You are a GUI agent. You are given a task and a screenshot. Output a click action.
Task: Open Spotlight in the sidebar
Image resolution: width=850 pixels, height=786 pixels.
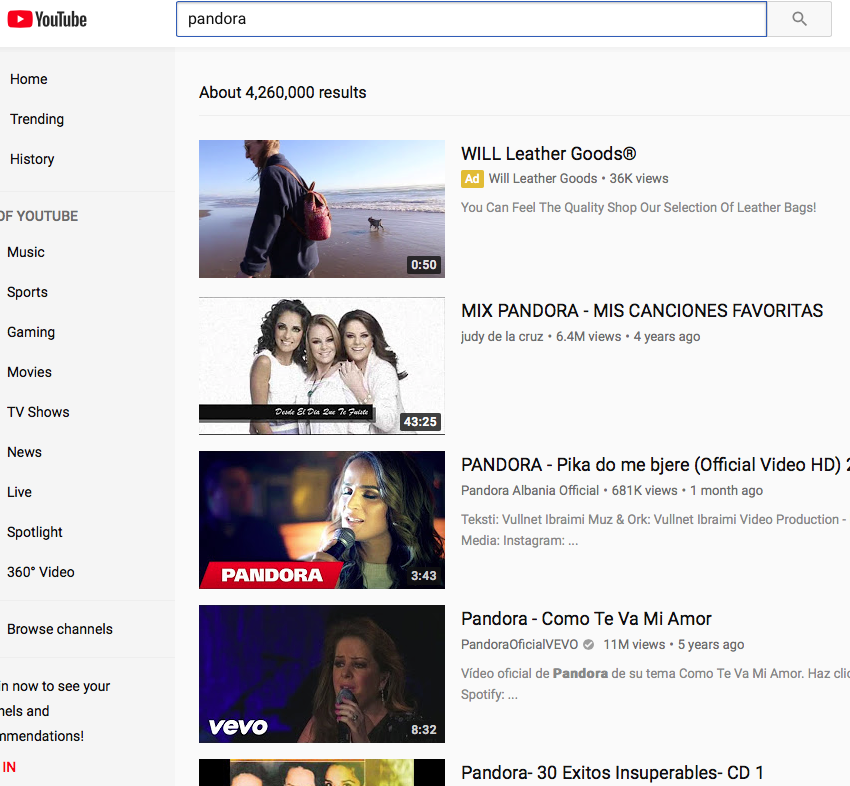(x=35, y=532)
